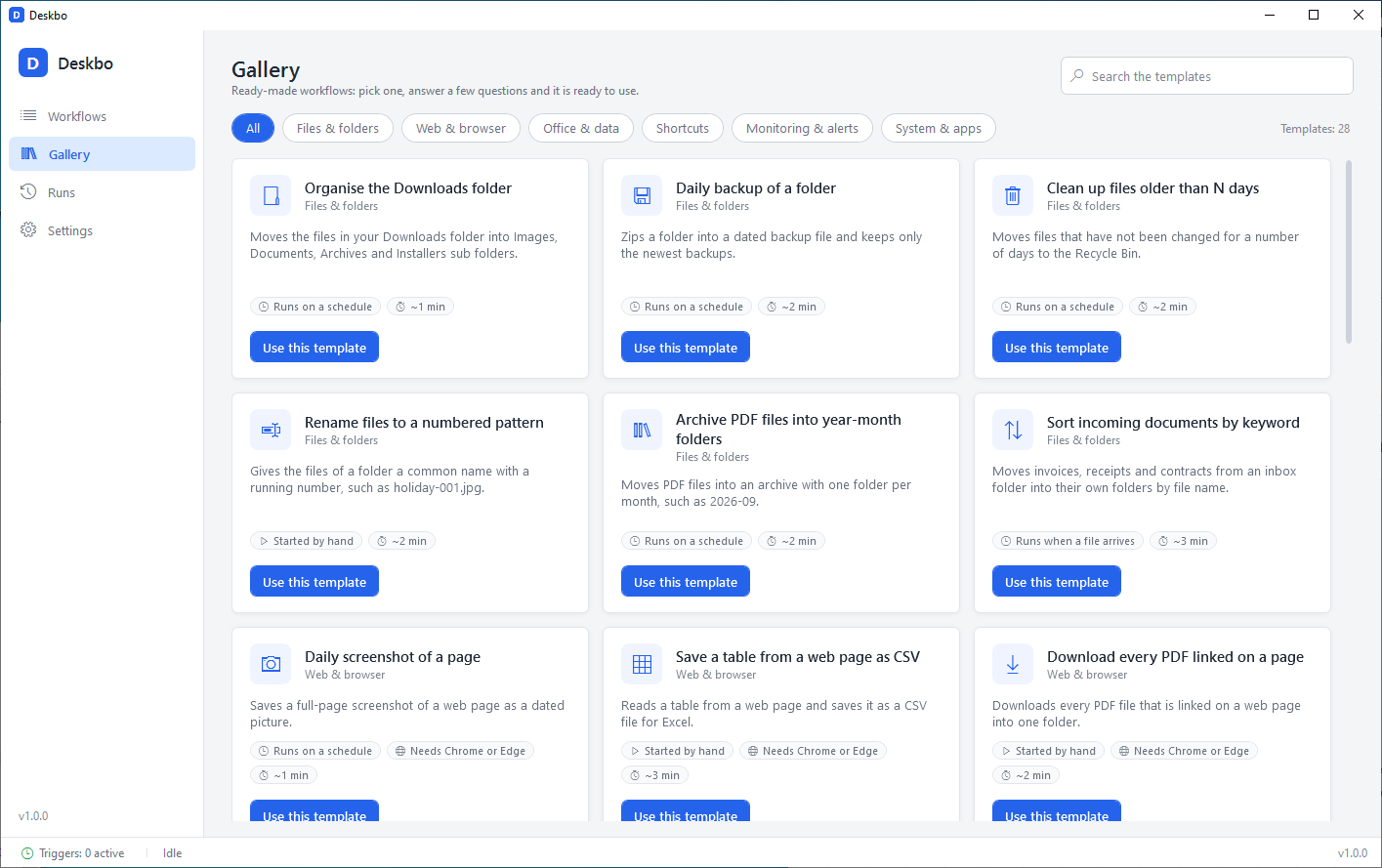Click the ~3 min tag on Sort incoming documents
Viewport: 1382px width, 868px height.
coord(1183,541)
